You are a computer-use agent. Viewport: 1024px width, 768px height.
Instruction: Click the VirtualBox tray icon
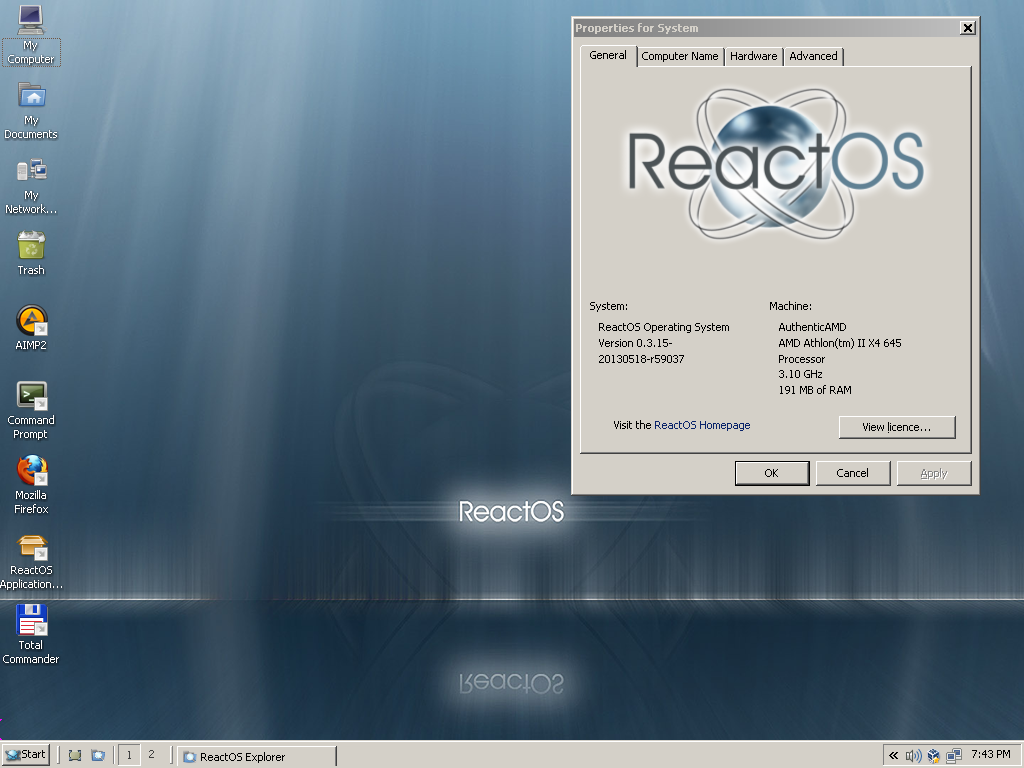pyautogui.click(x=934, y=756)
